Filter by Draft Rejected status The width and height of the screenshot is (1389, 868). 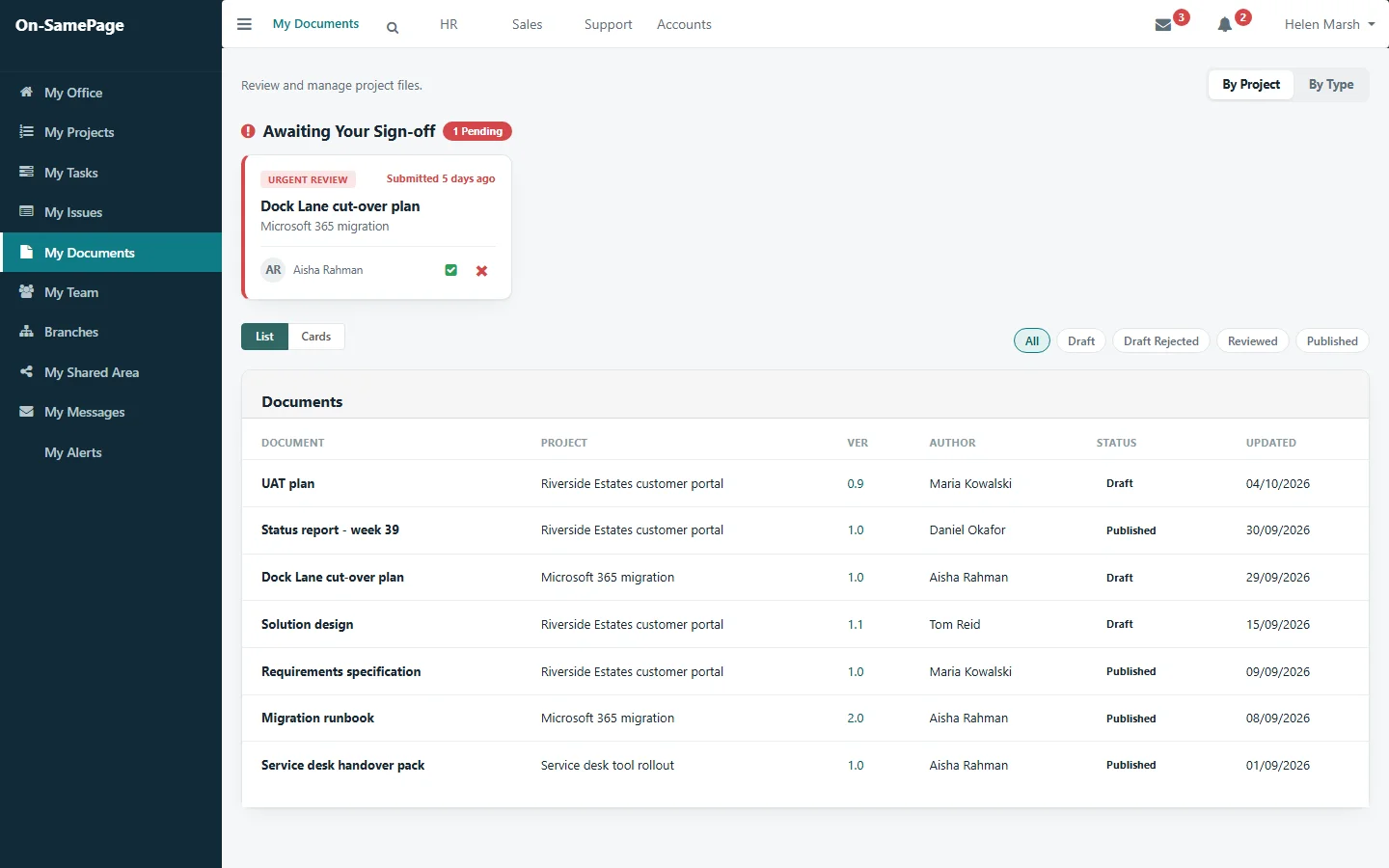point(1161,341)
